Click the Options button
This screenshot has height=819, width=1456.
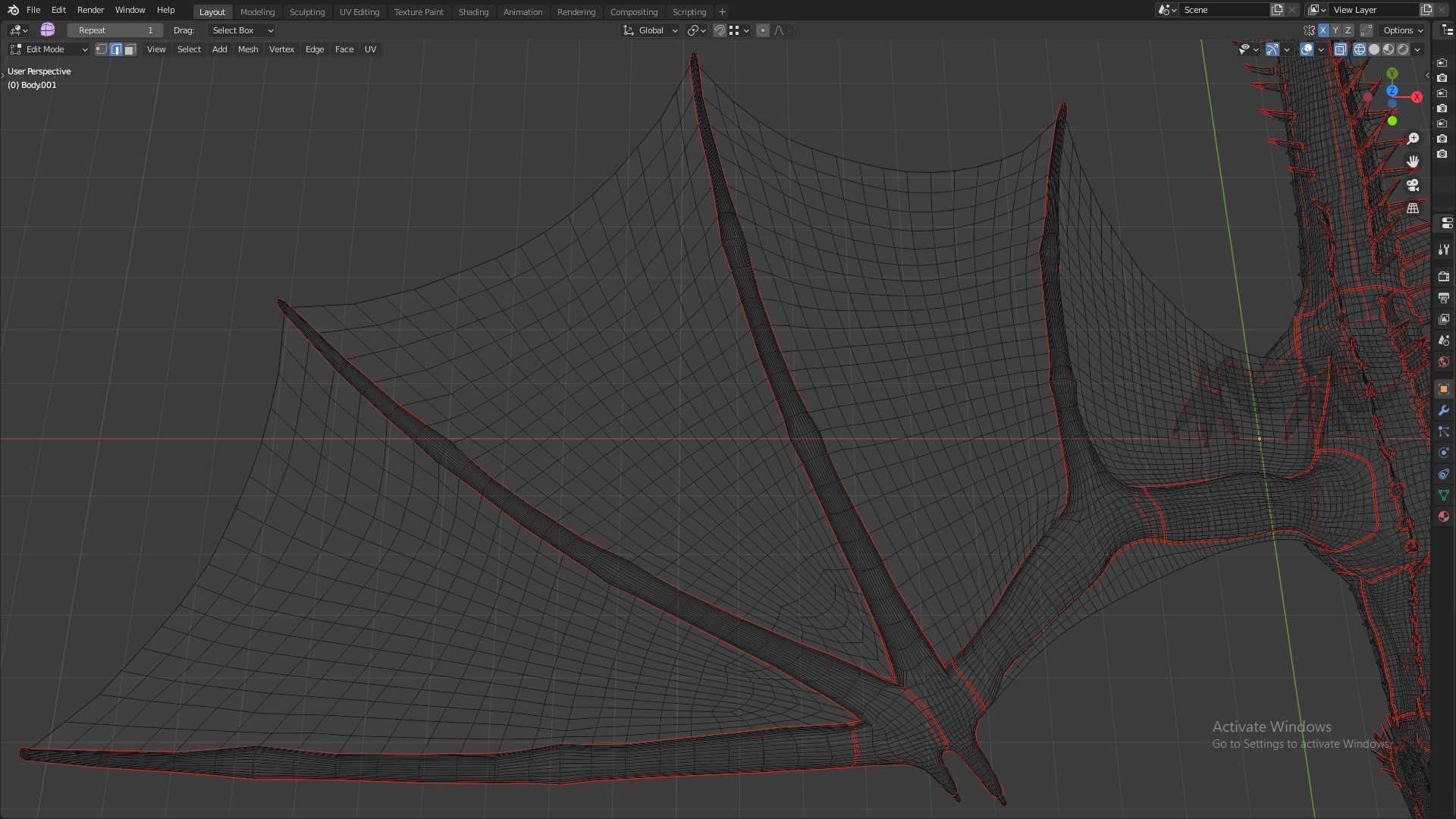tap(1403, 30)
